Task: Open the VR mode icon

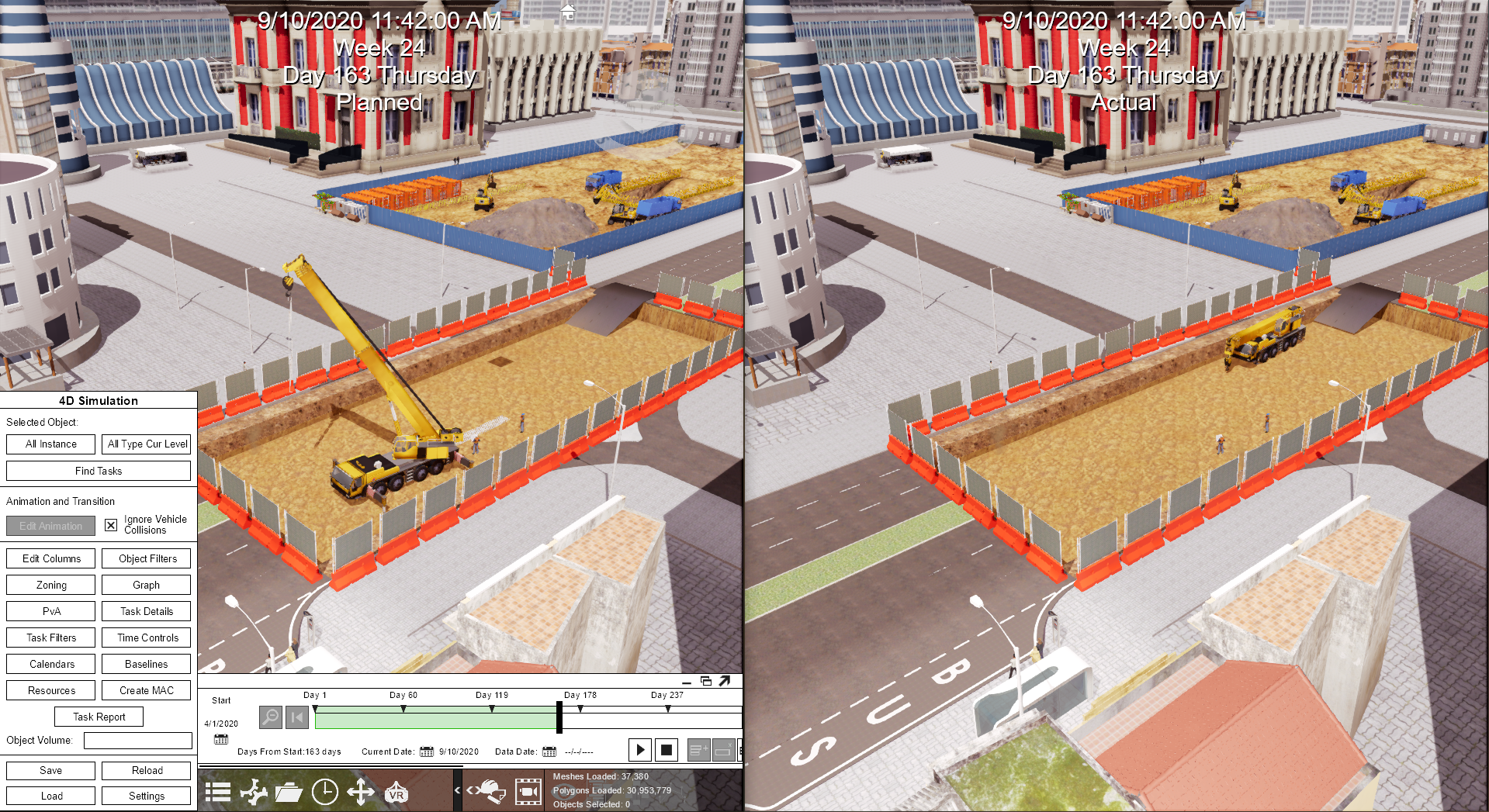Action: click(396, 792)
